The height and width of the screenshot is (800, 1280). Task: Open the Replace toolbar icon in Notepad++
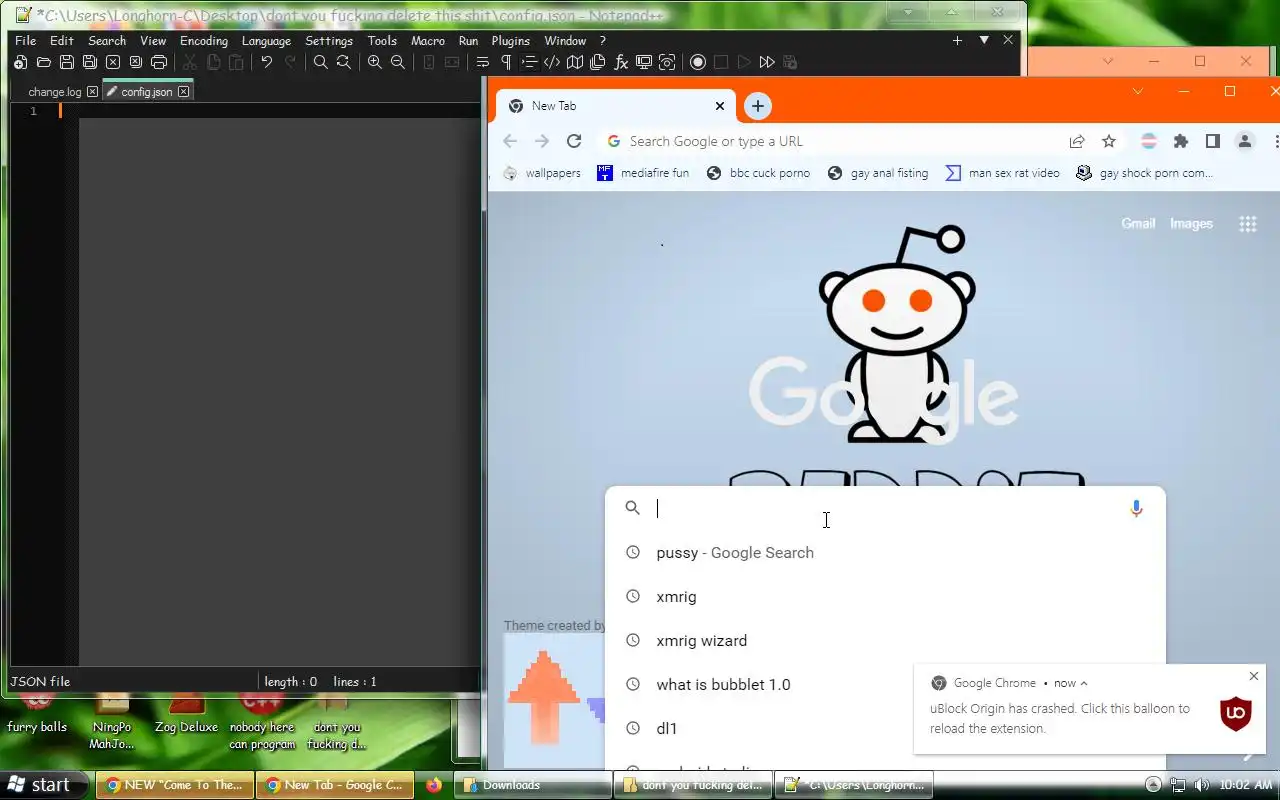(x=343, y=62)
